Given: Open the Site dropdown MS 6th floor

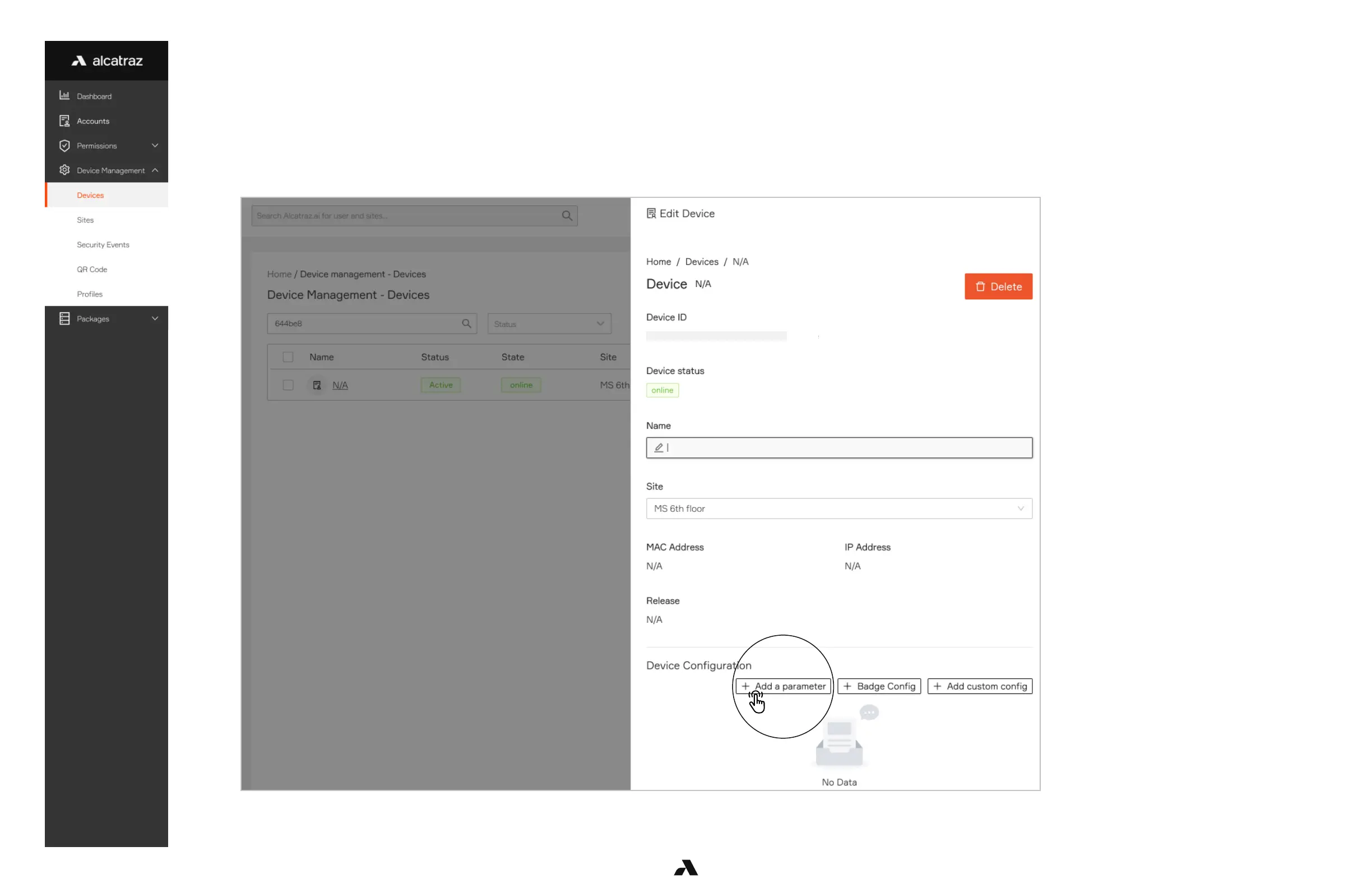Looking at the screenshot, I should click(839, 508).
